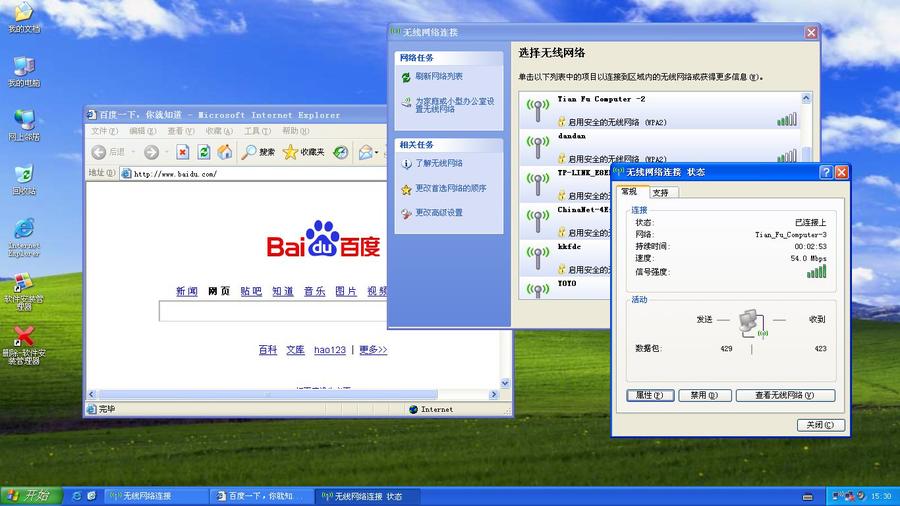
Task: Open the 收藏 menu in Internet Explorer
Action: click(x=219, y=131)
